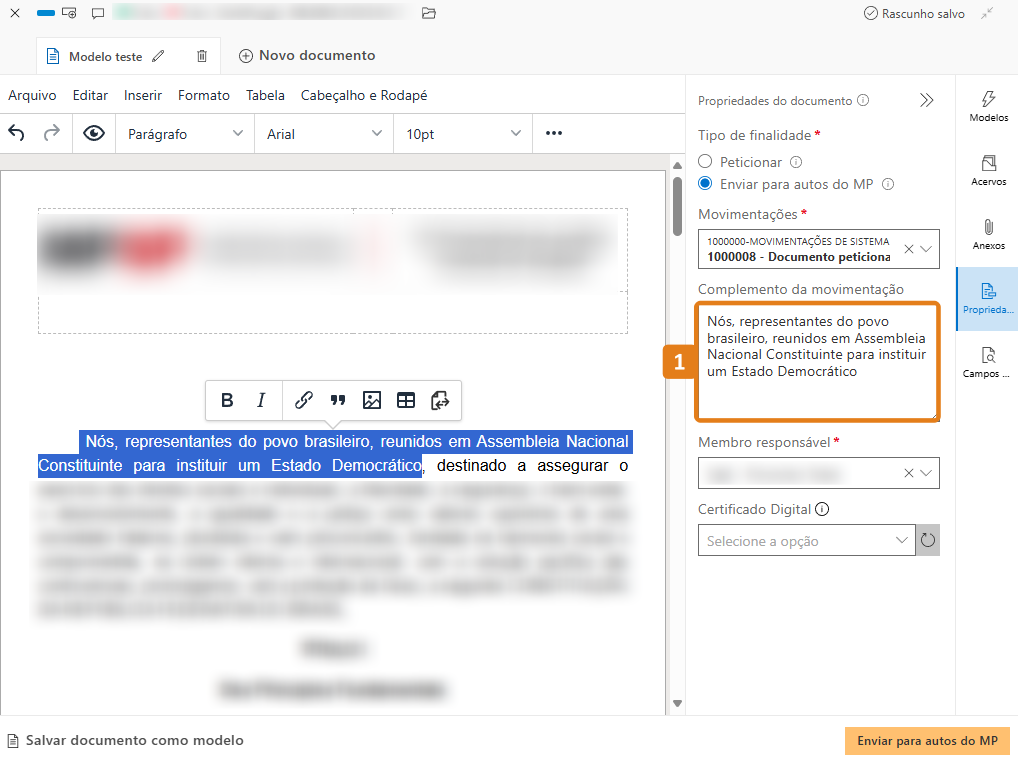Click the Bold button in floating toolbar
This screenshot has height=764, width=1018.
coord(227,400)
